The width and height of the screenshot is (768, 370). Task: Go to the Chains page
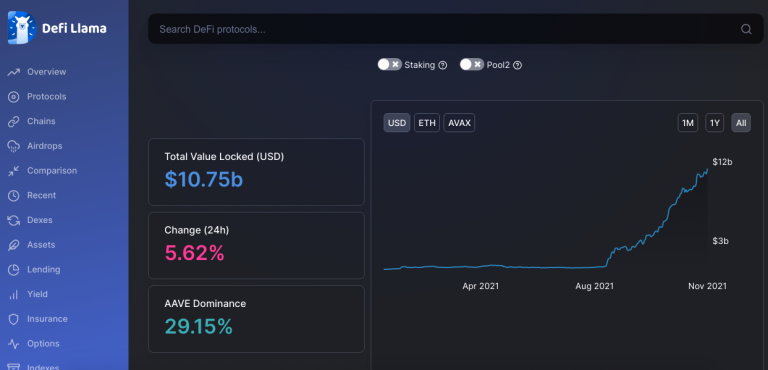coord(41,122)
